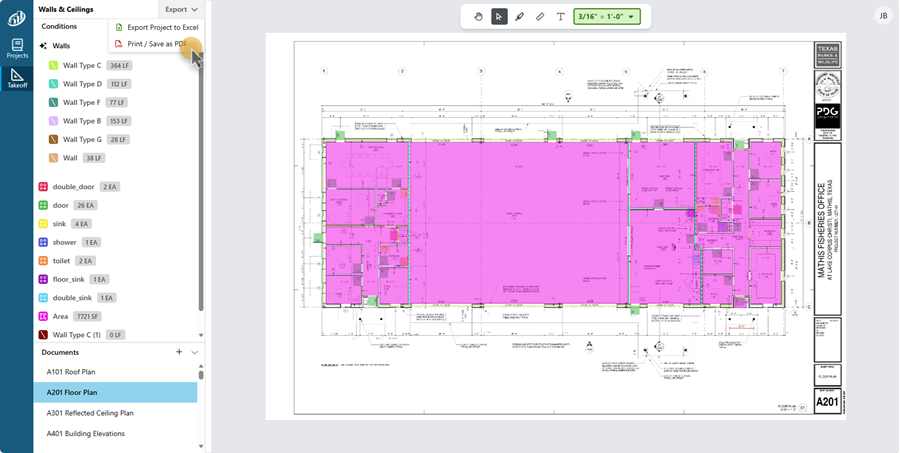
Task: Click the double_door count icon
Action: coord(43,187)
